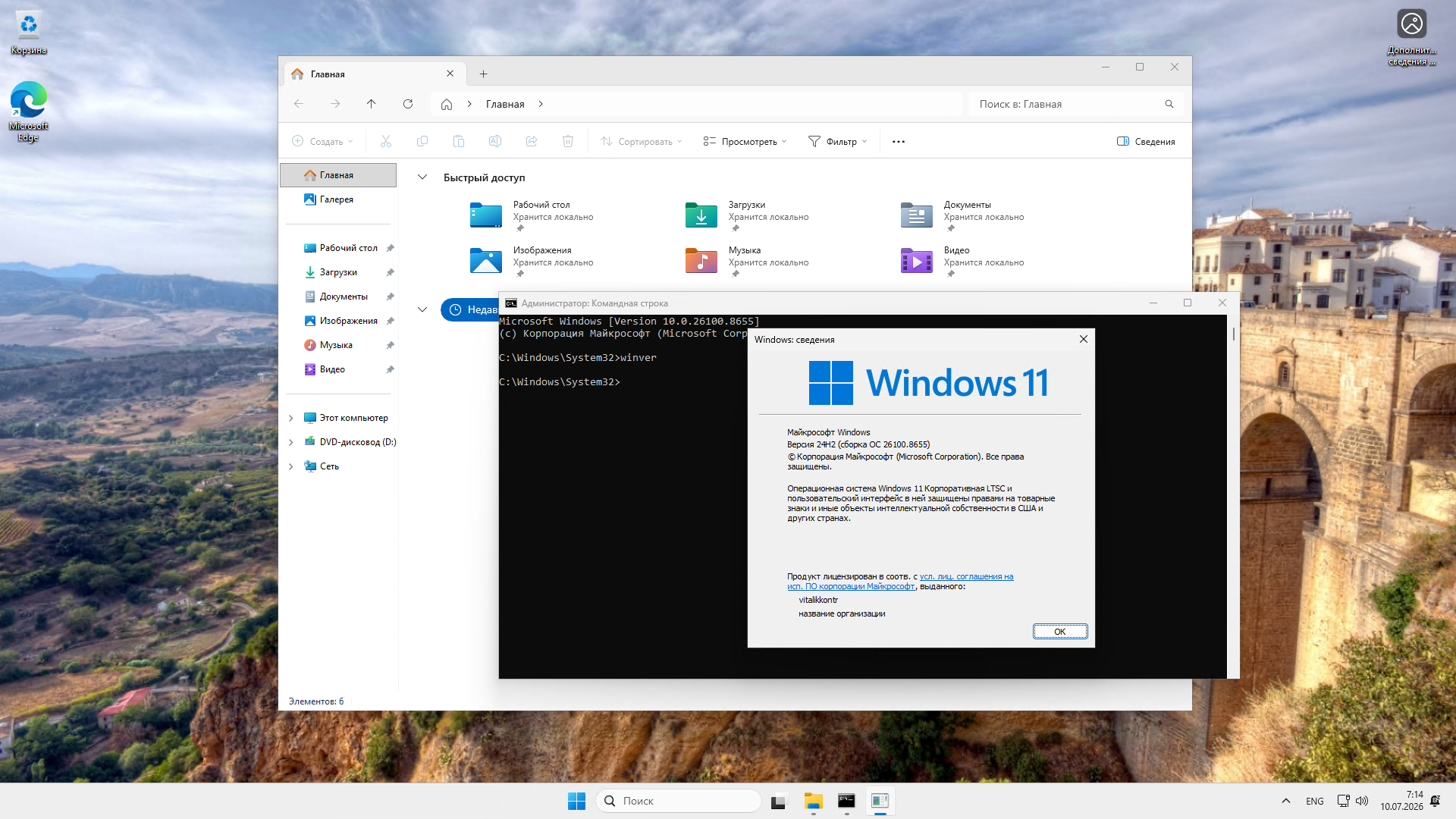Open the three-dots more options menu
This screenshot has height=819, width=1456.
tap(899, 141)
